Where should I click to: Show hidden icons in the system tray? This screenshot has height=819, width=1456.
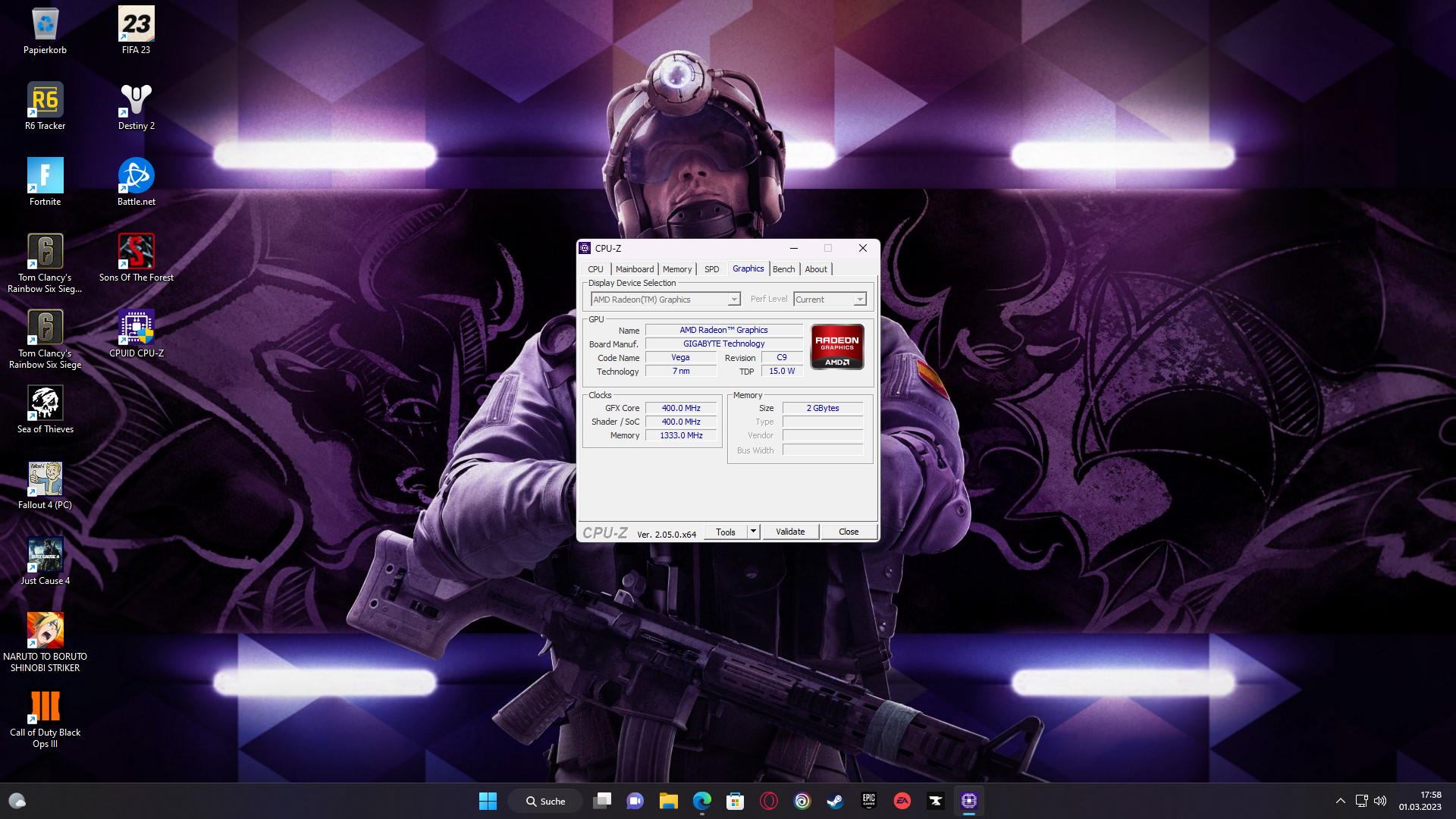coord(1340,801)
